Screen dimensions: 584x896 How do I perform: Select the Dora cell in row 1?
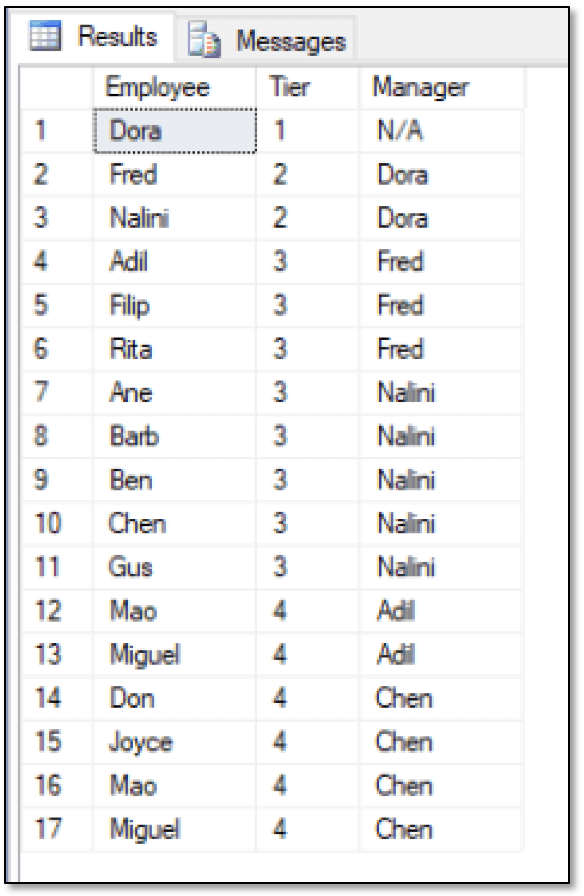point(175,131)
